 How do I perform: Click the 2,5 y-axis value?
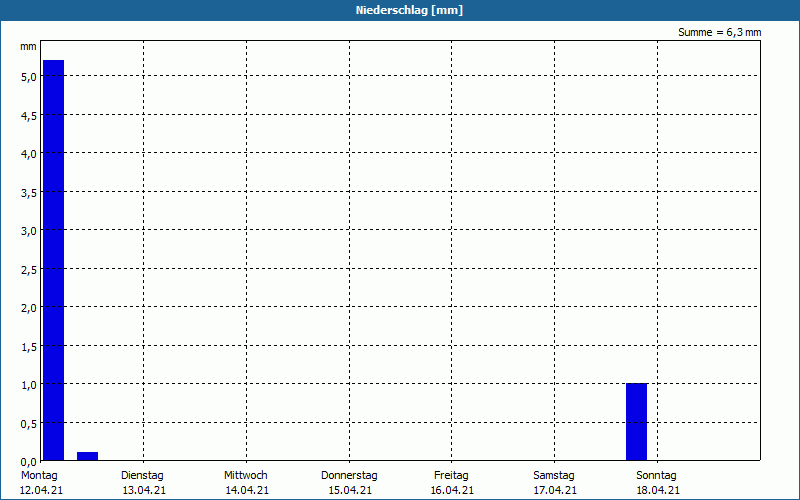click(x=29, y=269)
